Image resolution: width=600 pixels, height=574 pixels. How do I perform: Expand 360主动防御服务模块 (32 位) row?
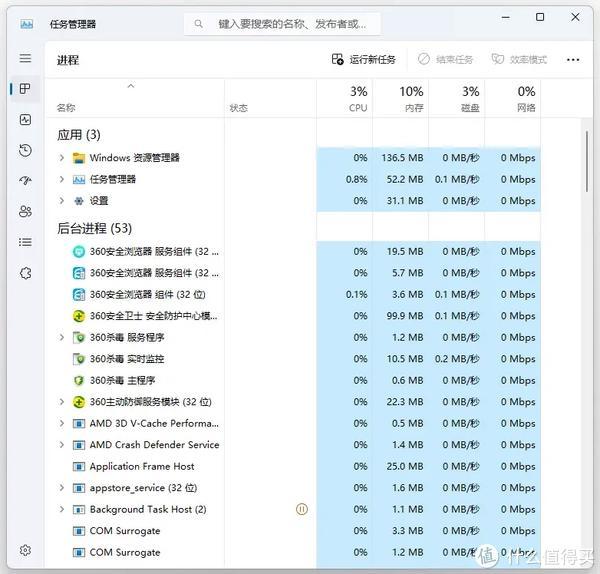point(62,401)
